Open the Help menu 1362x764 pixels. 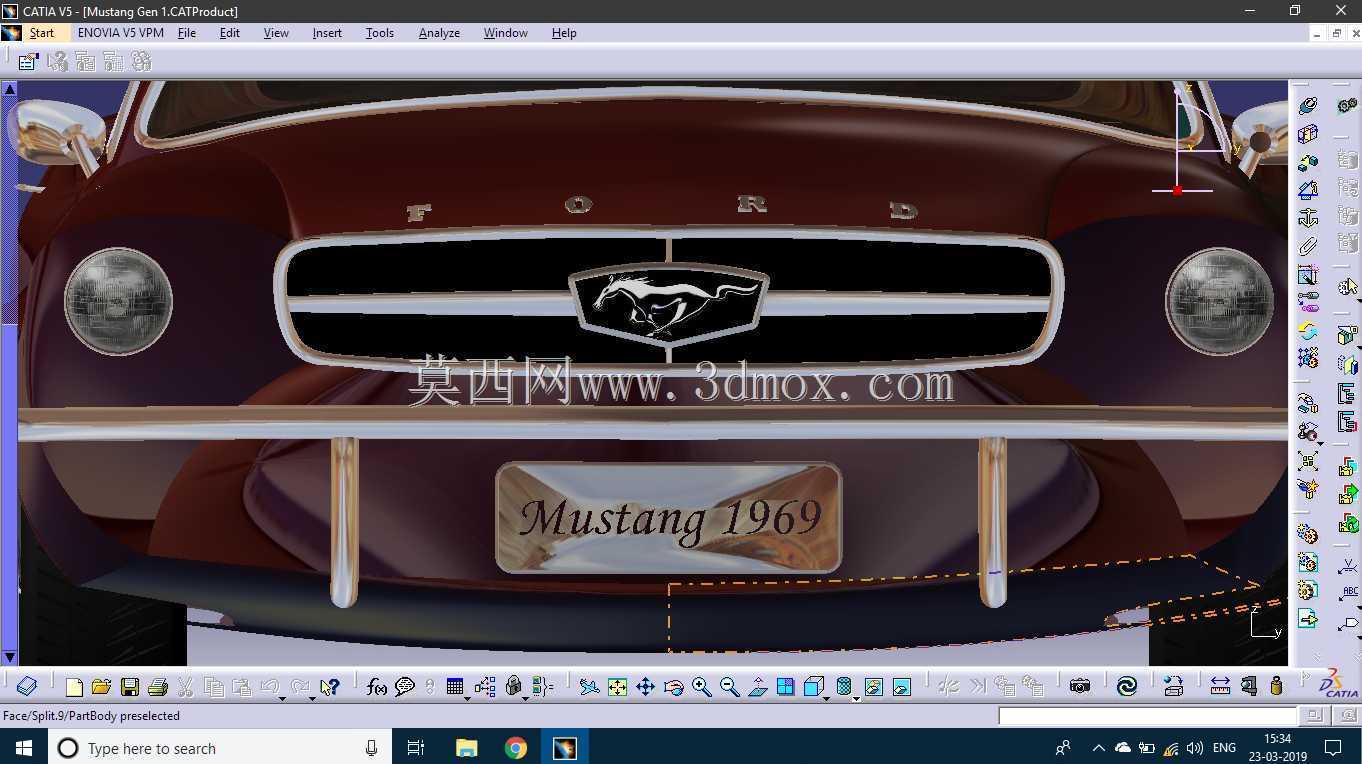564,33
